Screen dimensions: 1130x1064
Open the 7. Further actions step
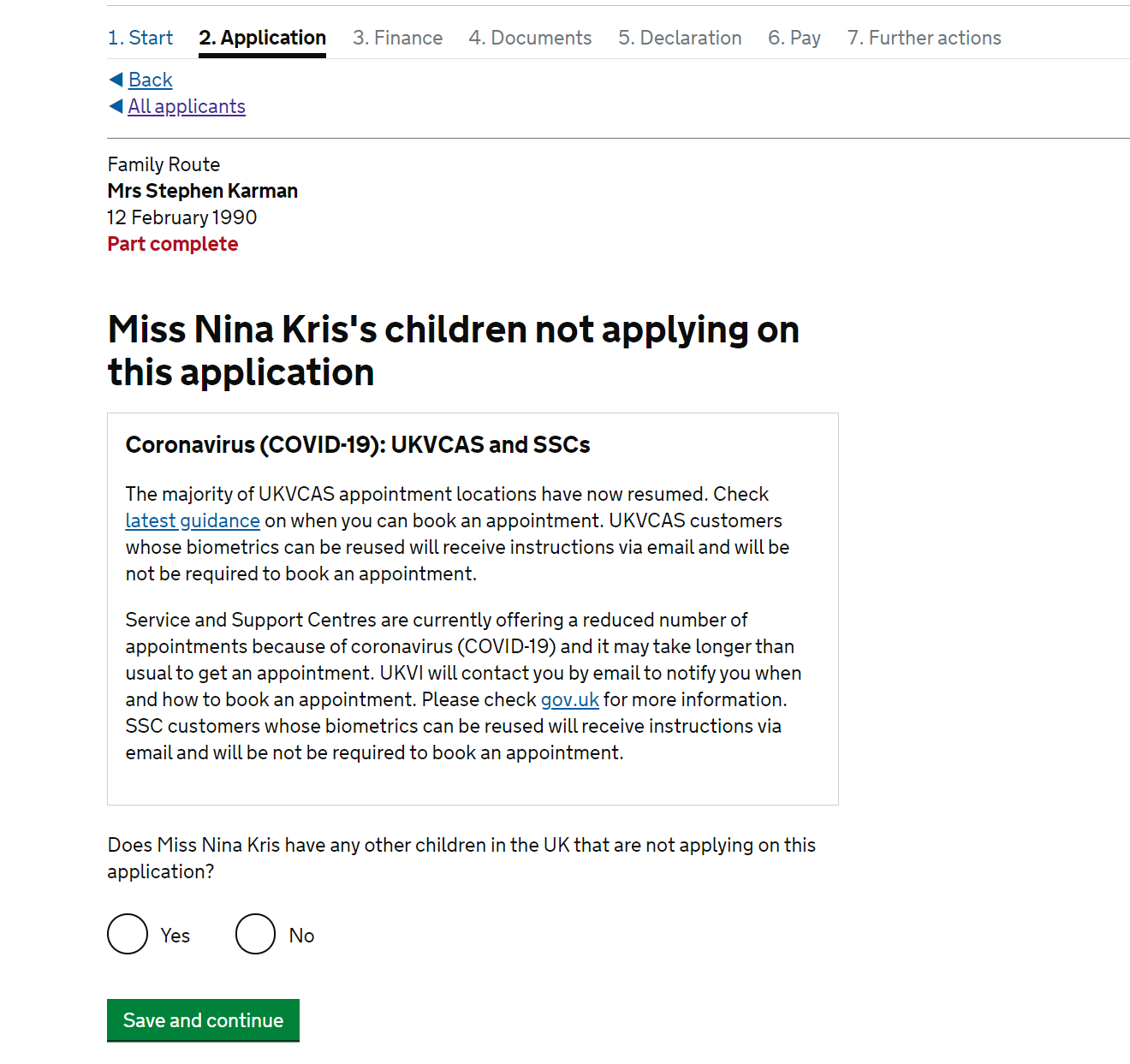[925, 38]
